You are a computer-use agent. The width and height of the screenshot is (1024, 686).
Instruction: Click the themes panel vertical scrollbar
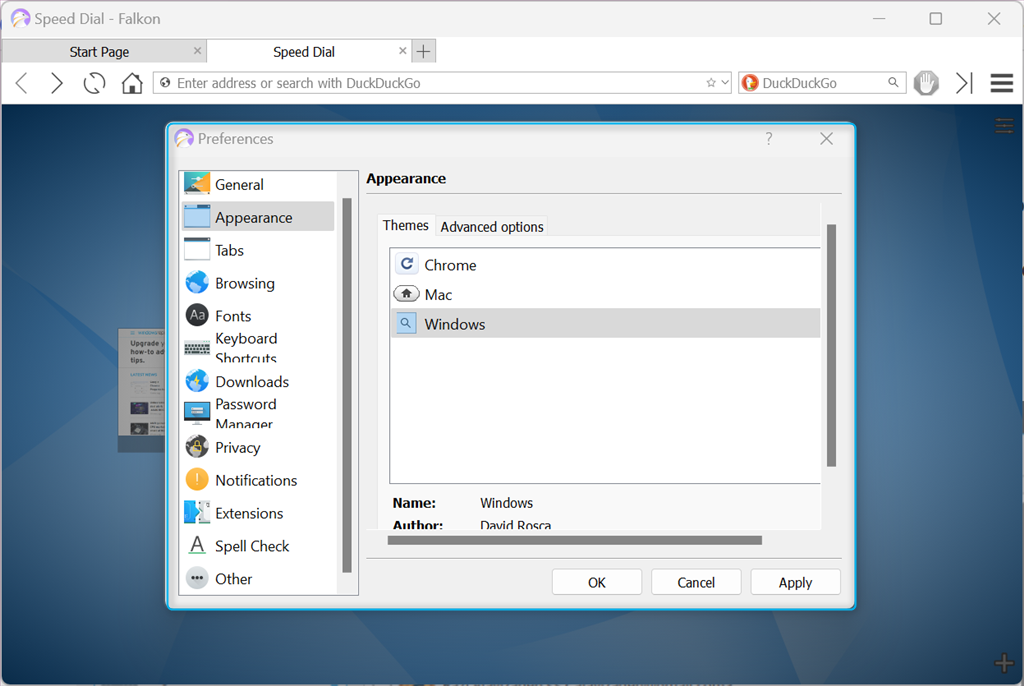click(831, 345)
